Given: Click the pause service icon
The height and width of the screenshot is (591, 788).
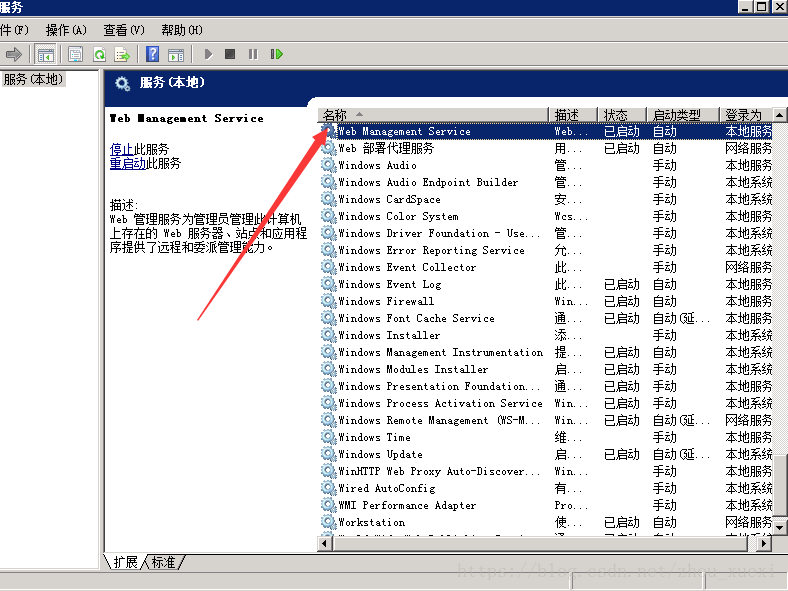Looking at the screenshot, I should [253, 54].
